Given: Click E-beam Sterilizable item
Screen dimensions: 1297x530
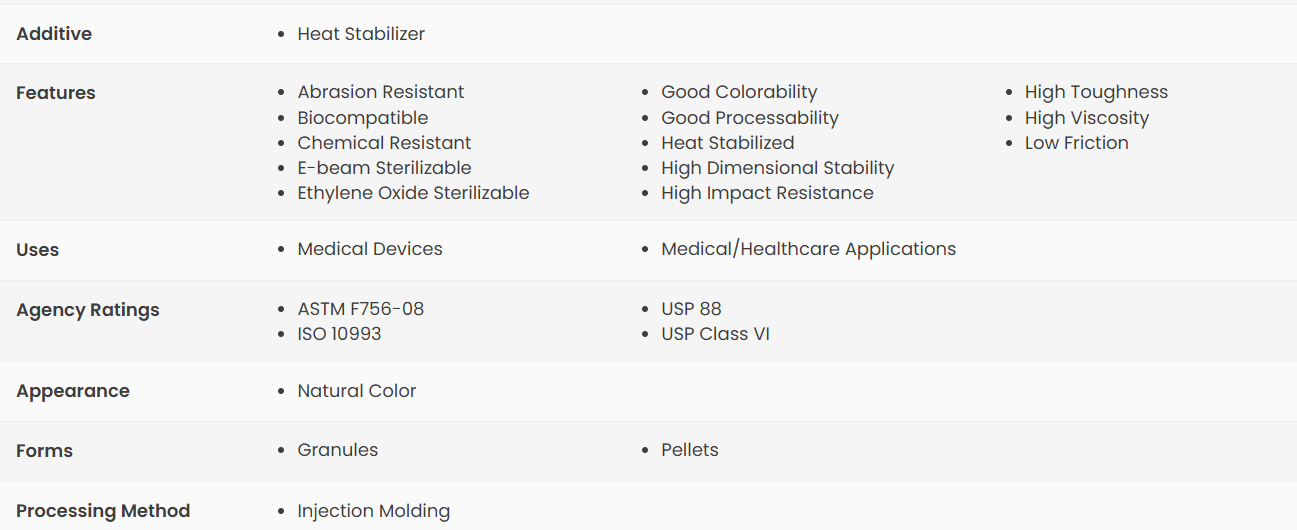Looking at the screenshot, I should [384, 168].
